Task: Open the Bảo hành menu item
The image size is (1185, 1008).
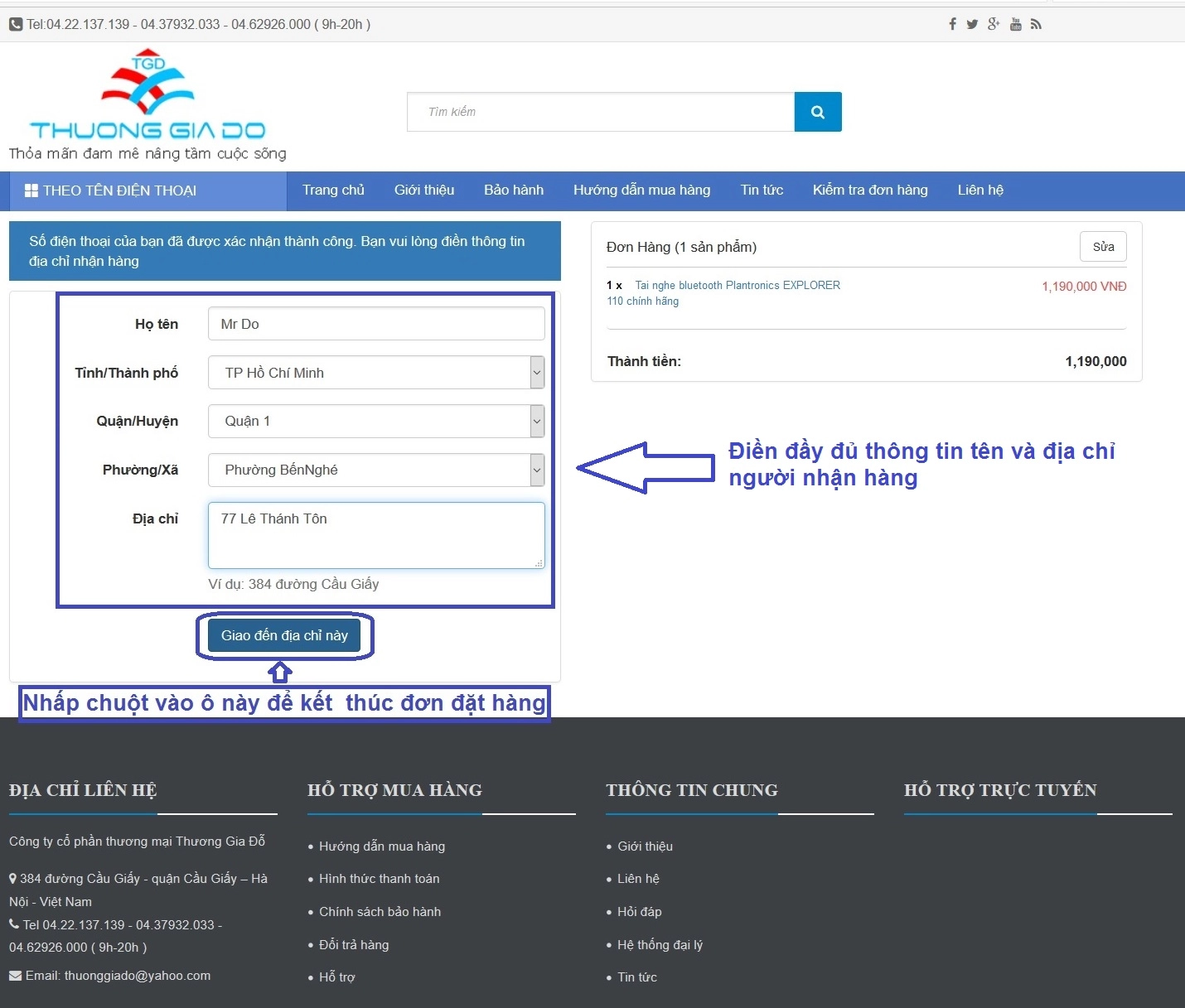Action: (514, 191)
